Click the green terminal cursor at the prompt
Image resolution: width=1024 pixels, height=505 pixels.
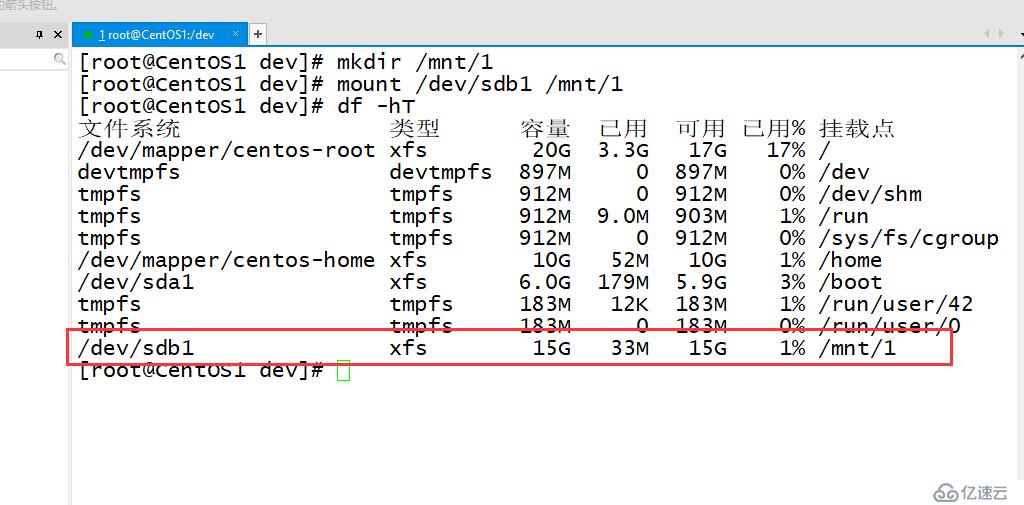pyautogui.click(x=344, y=370)
